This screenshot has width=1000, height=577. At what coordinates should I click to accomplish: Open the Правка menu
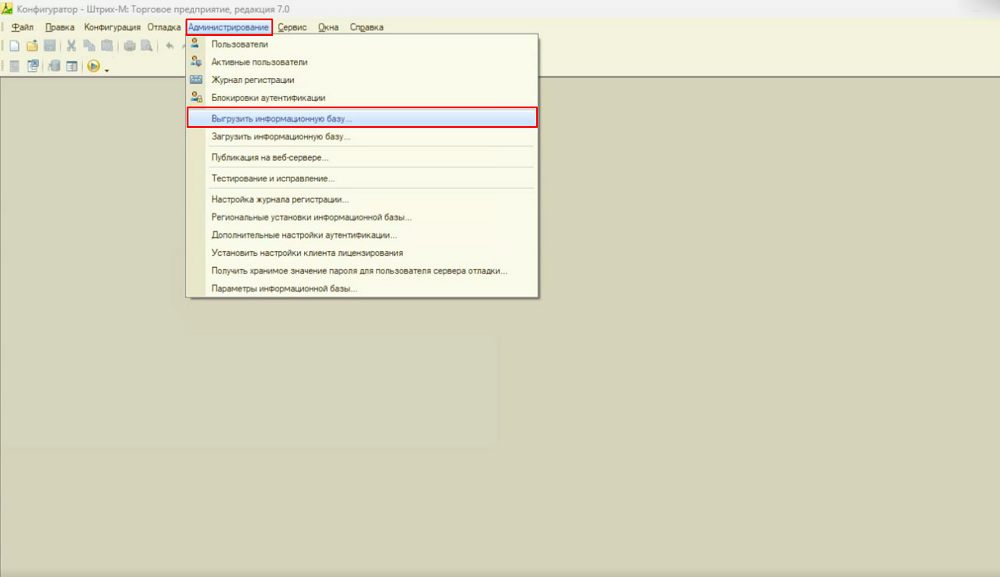point(59,27)
